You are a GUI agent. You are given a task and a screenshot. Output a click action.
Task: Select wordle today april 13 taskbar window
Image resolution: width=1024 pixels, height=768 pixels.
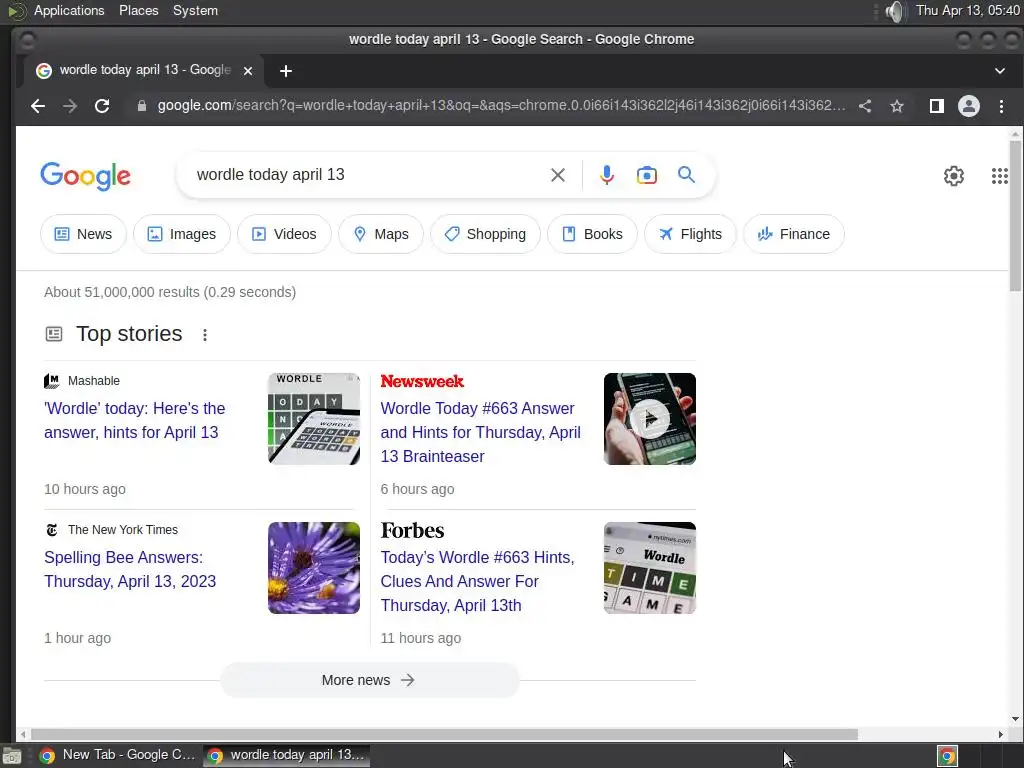click(287, 756)
